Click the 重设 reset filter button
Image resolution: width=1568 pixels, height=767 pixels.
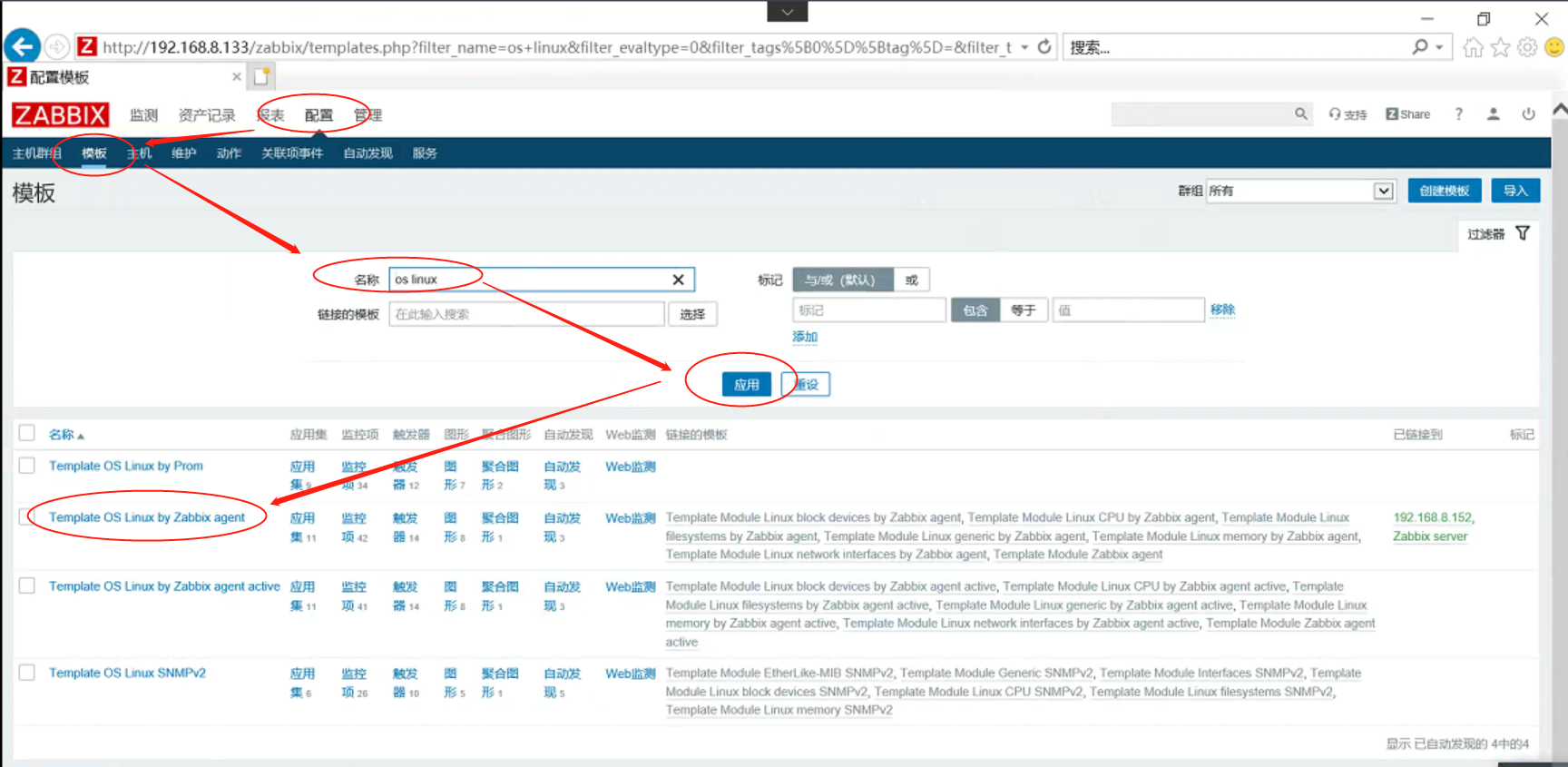pos(806,385)
